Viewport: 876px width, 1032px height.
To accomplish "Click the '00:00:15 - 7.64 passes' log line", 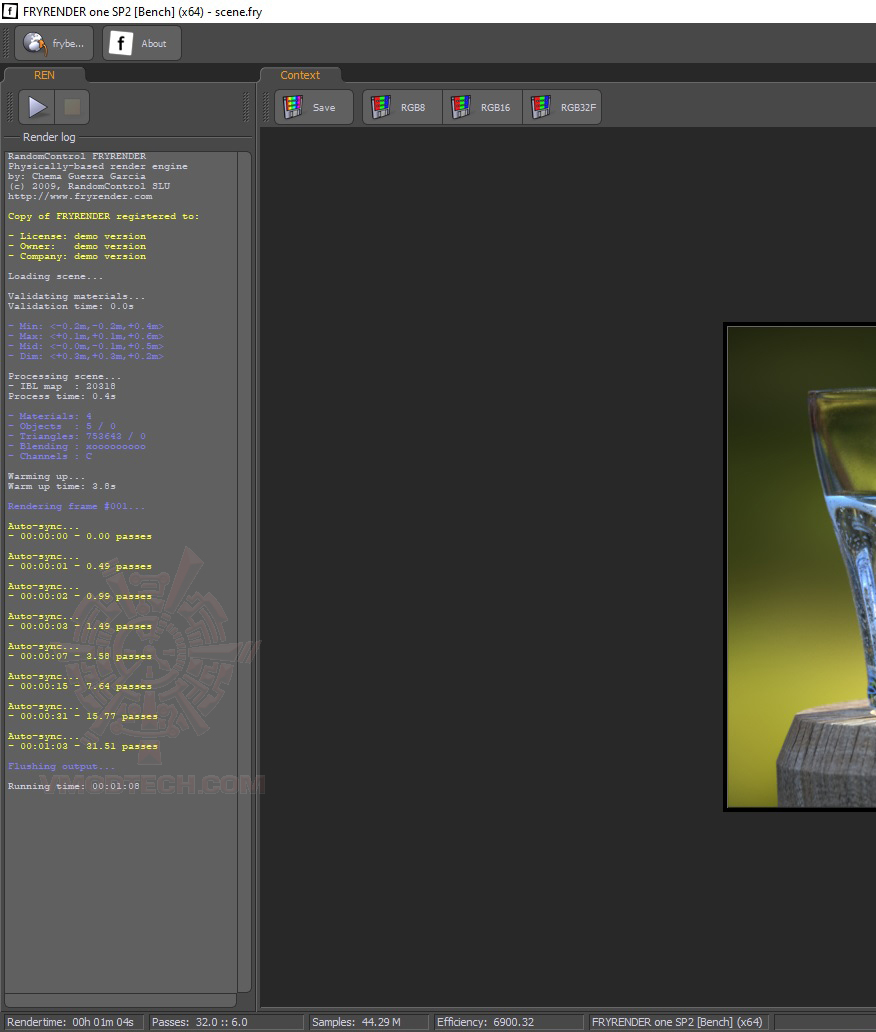I will [80, 686].
